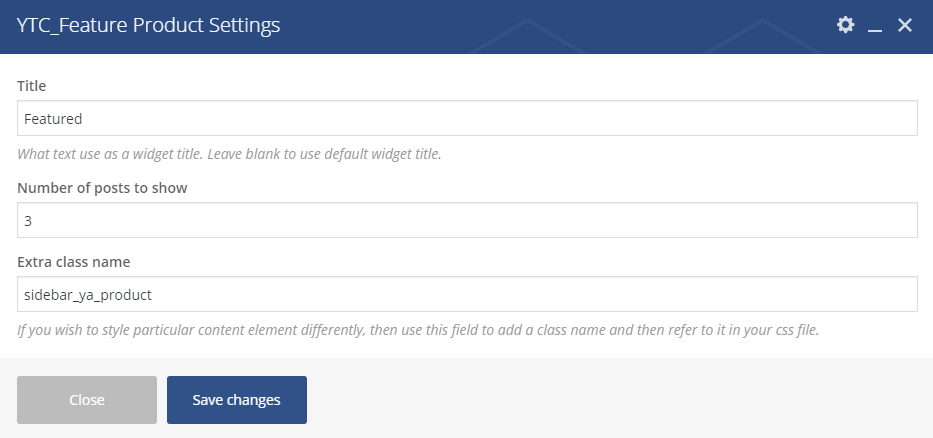Screen dimensions: 933x438
Task: Click the word 'Featured' in the Title box
Action: coord(53,119)
